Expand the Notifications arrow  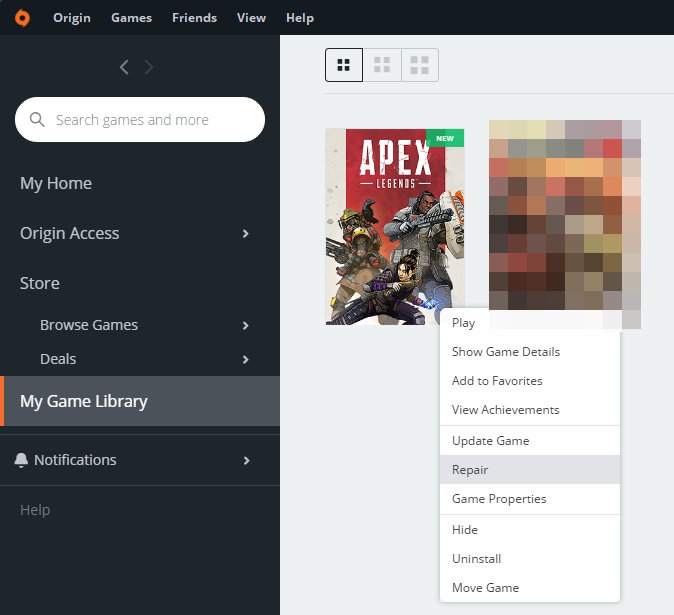pos(246,460)
